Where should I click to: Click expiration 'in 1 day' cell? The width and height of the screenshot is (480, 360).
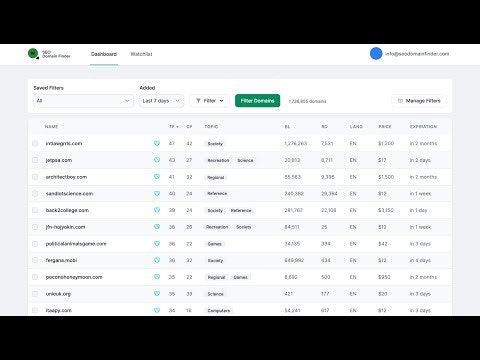point(418,210)
